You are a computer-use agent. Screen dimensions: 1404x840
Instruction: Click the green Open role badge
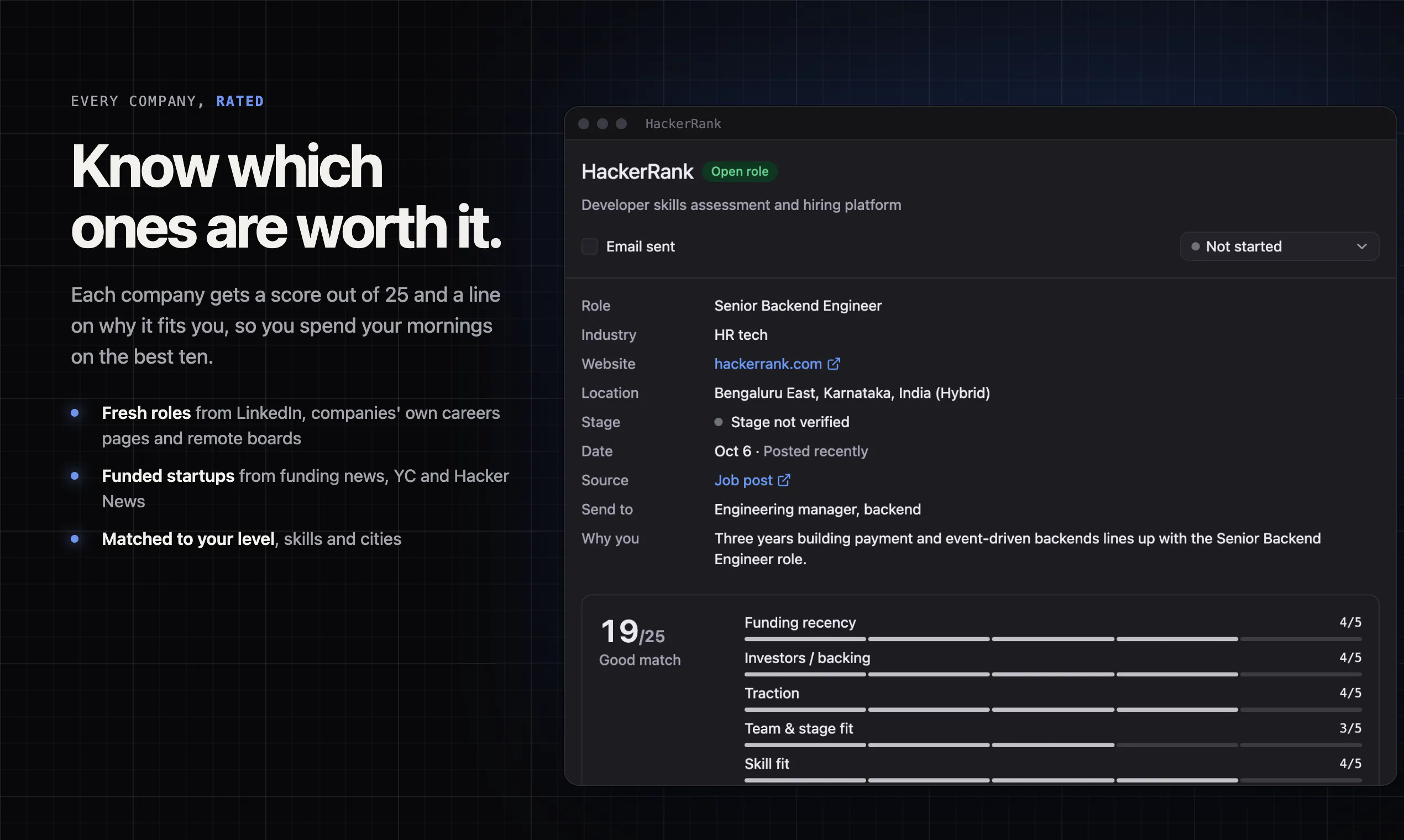tap(740, 171)
